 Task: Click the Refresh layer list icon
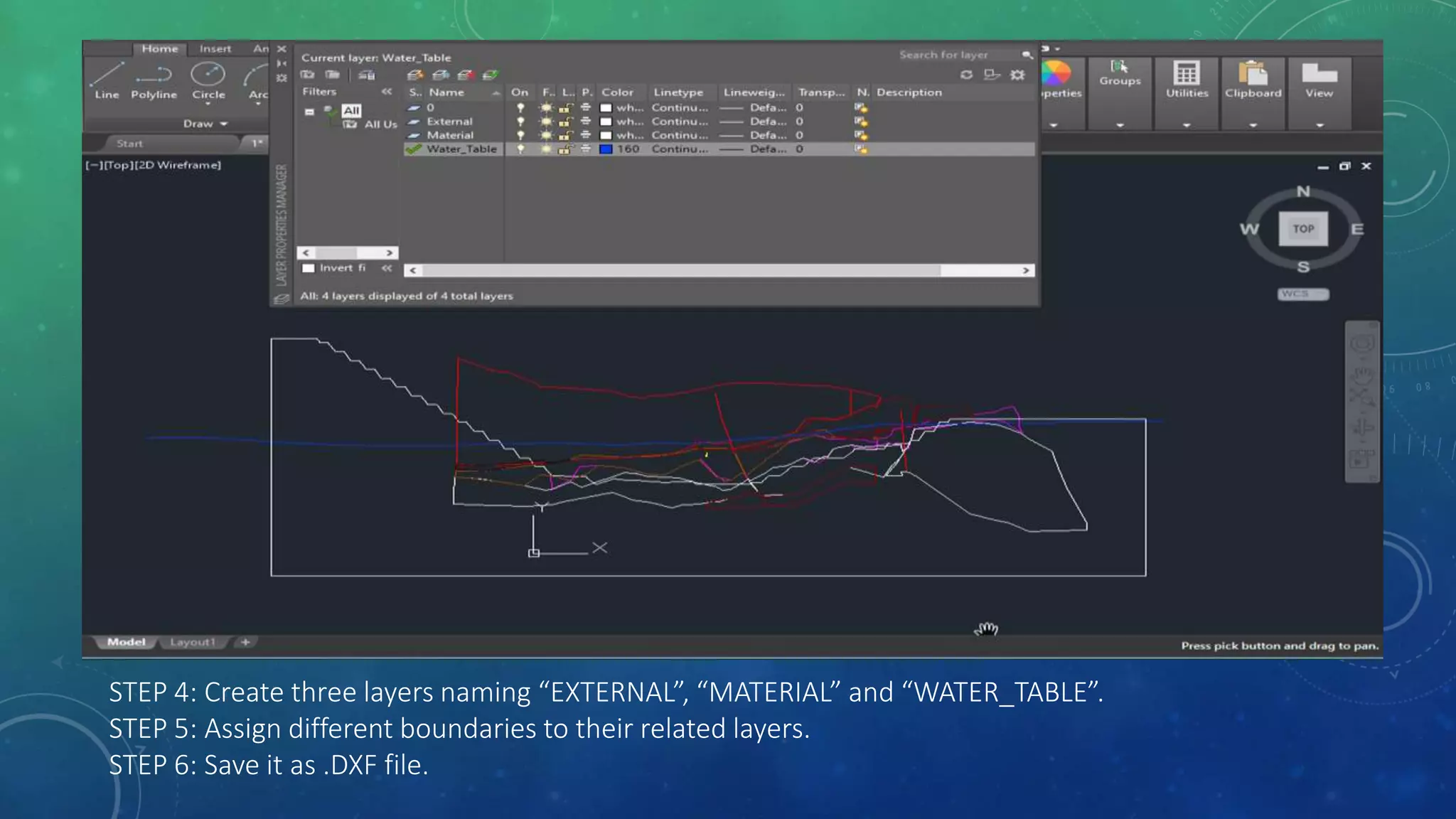(966, 75)
